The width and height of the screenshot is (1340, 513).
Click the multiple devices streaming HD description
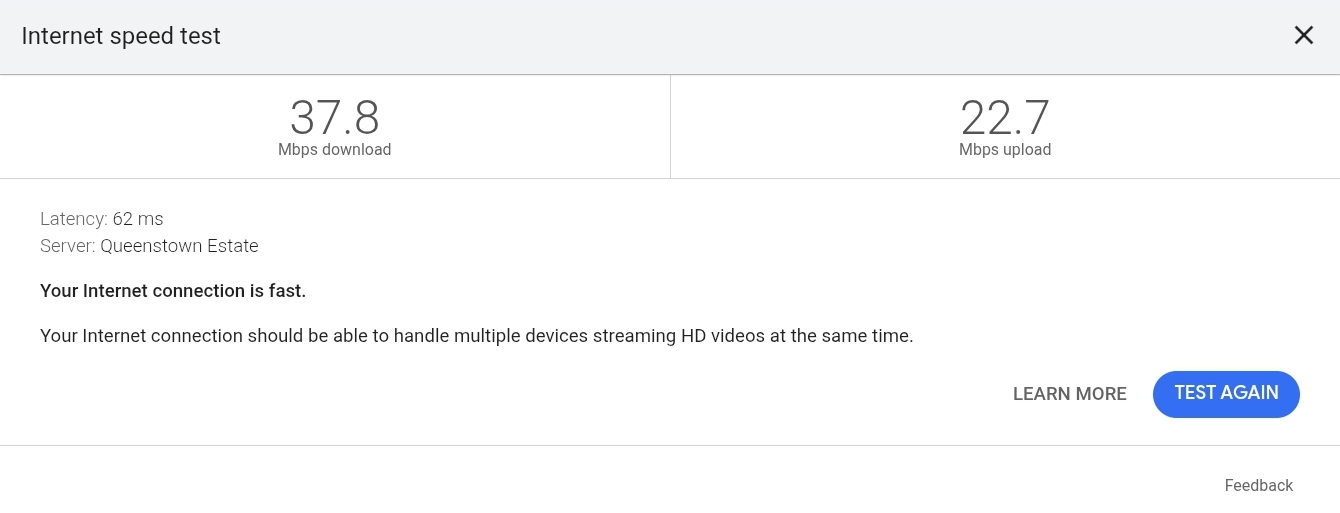[x=477, y=336]
